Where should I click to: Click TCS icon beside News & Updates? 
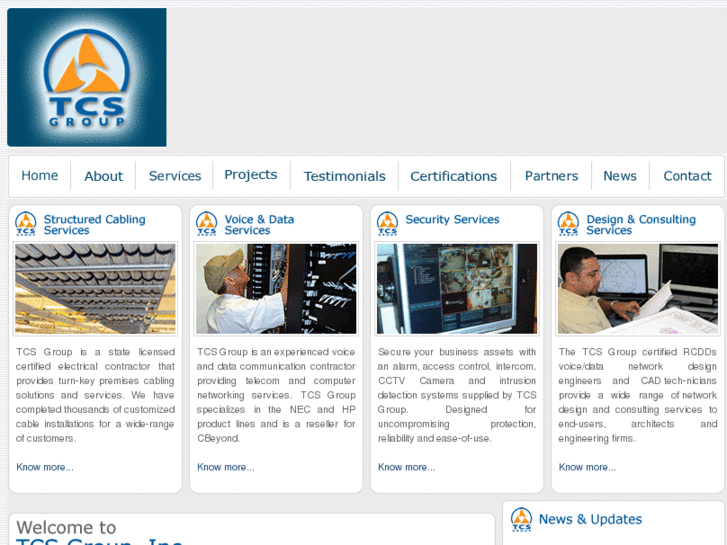(x=522, y=519)
